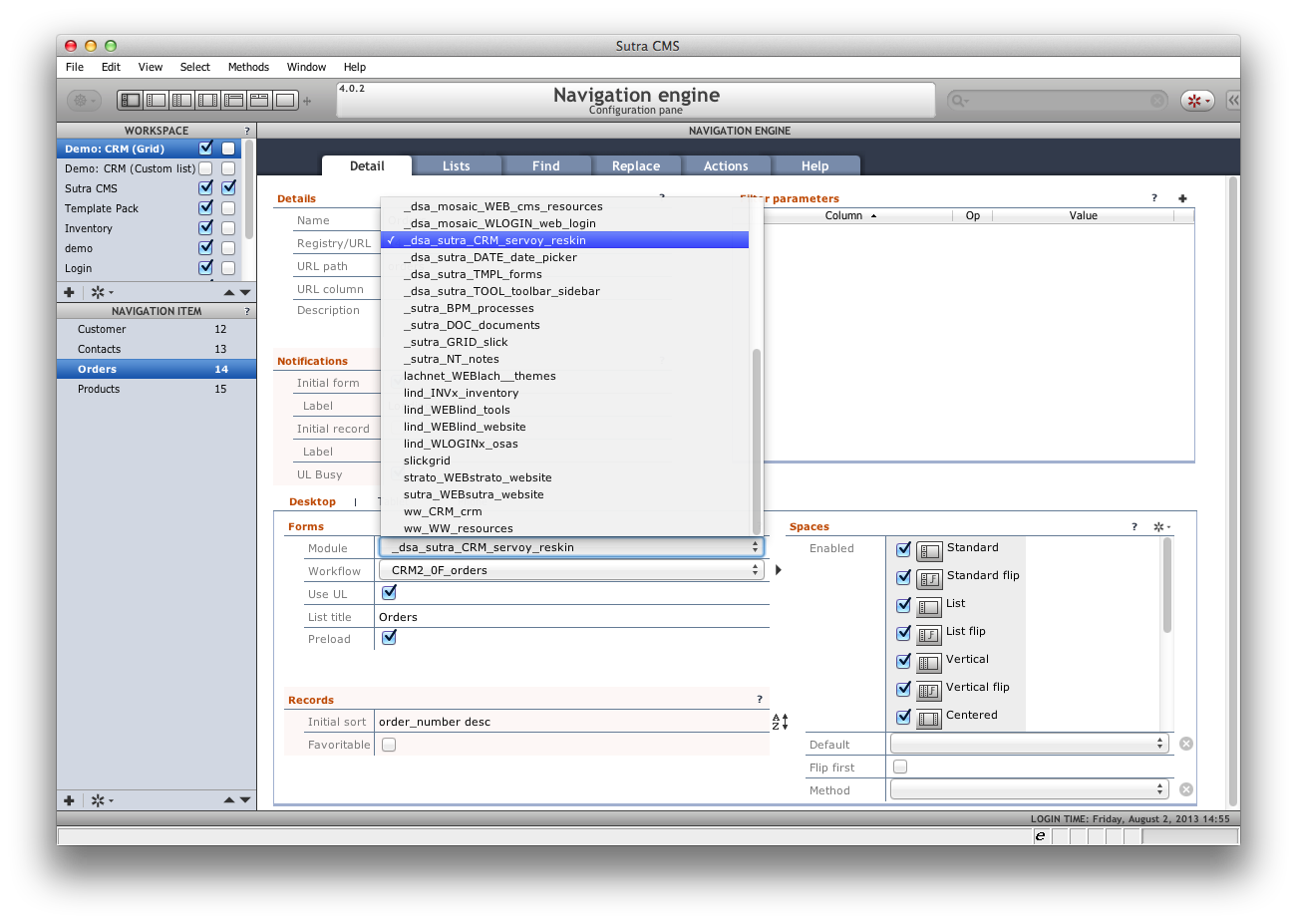
Task: Open the Workflow dropdown
Action: click(x=571, y=570)
